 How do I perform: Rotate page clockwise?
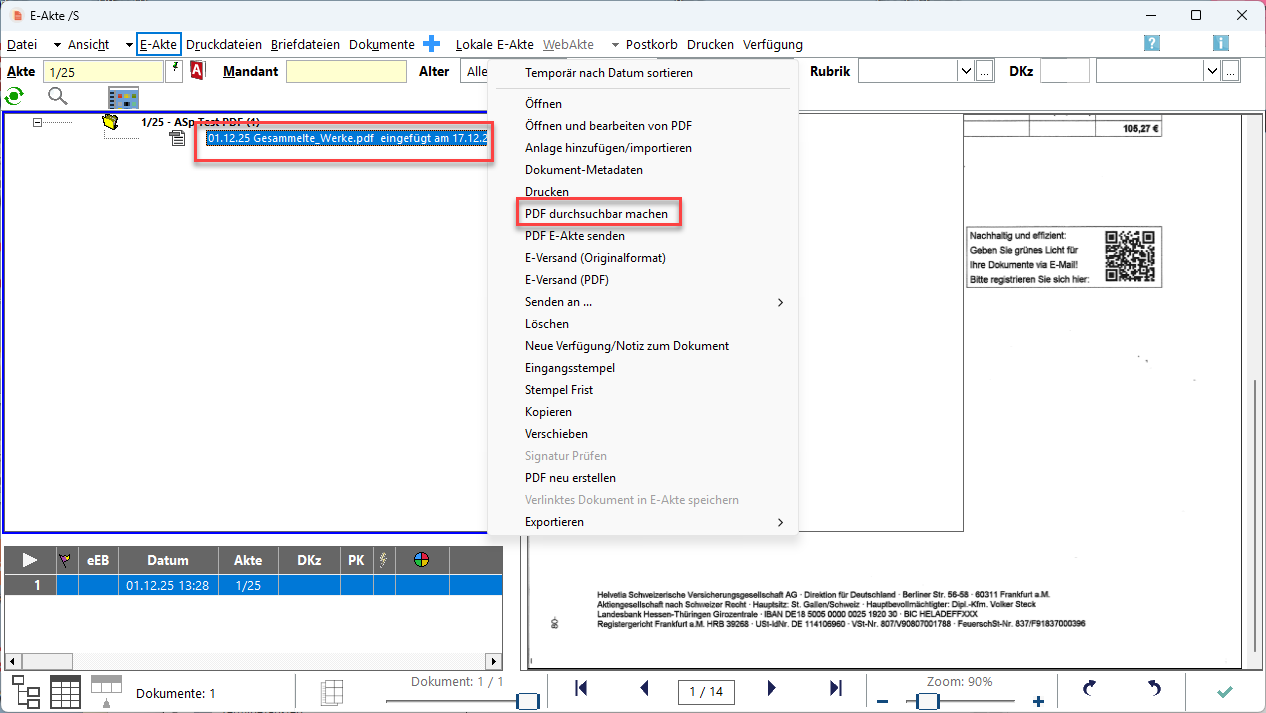[1091, 689]
